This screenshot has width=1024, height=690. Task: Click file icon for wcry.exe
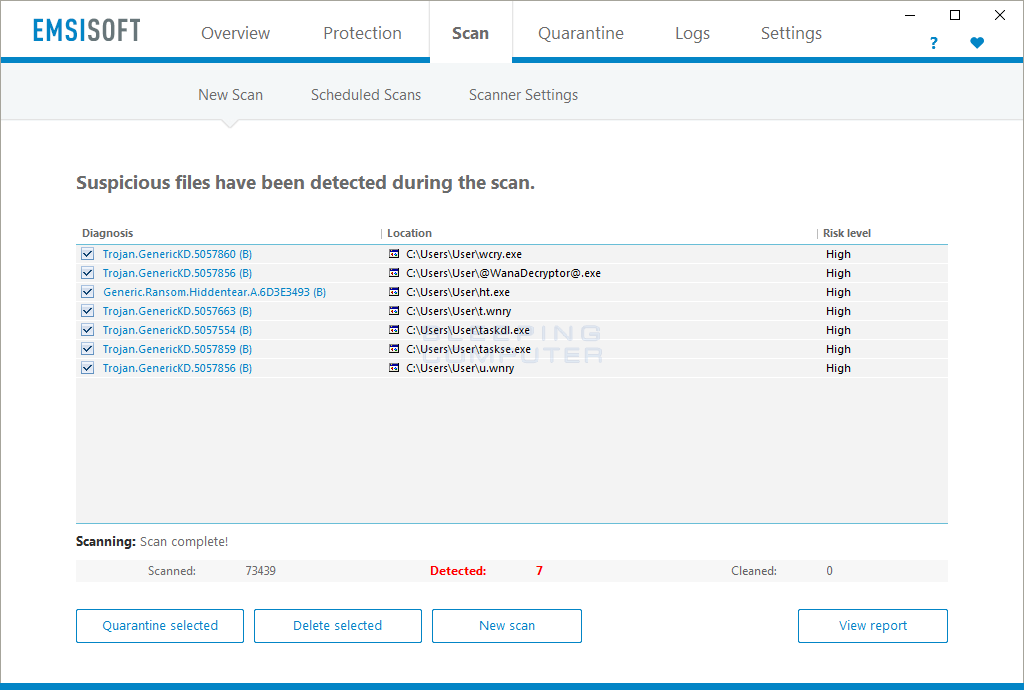pos(394,254)
